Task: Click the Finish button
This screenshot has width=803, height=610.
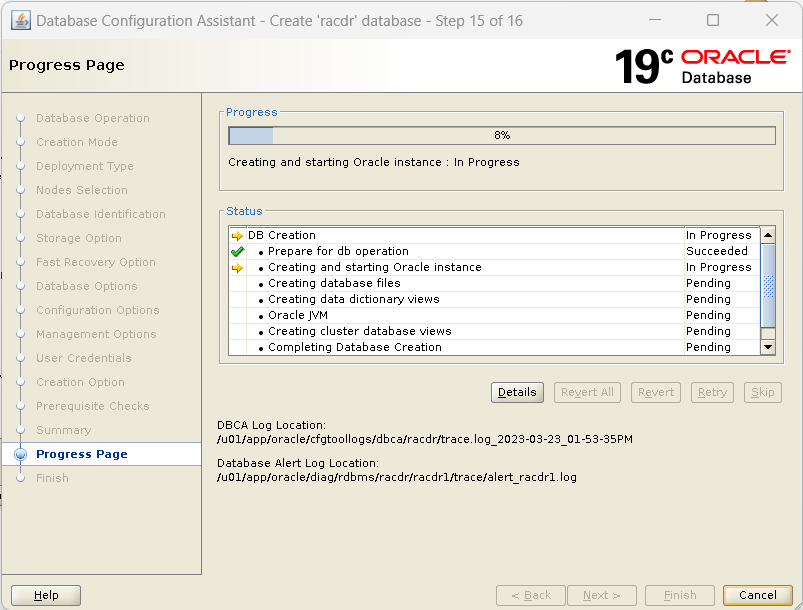Action: [680, 595]
